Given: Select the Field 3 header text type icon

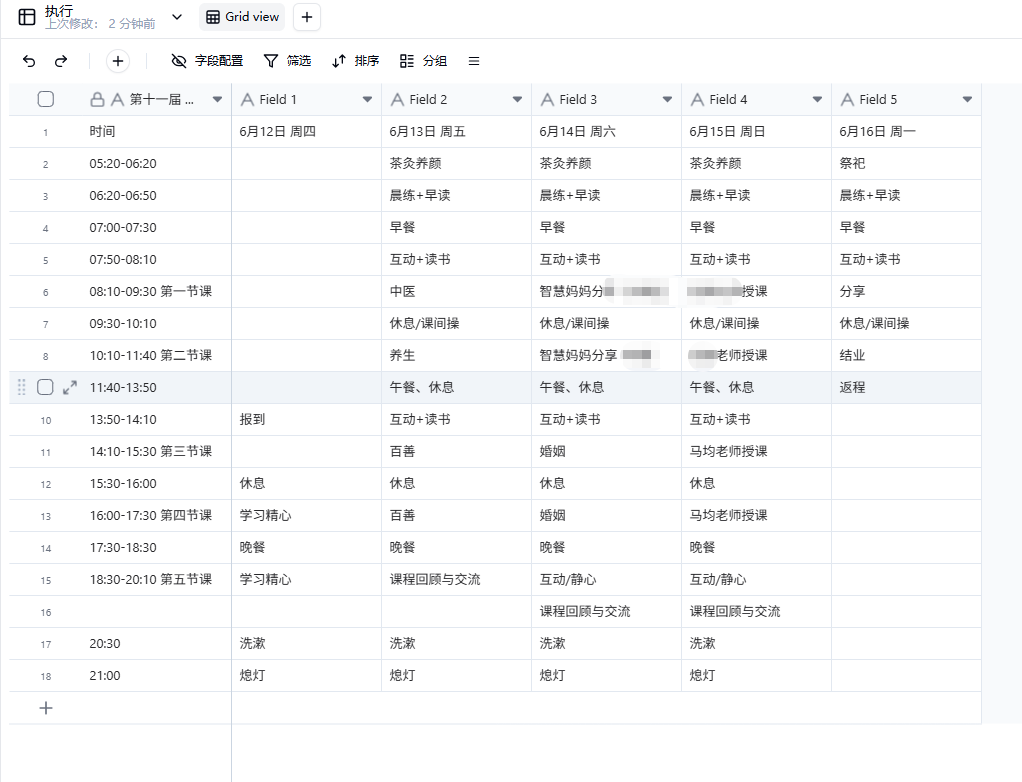Looking at the screenshot, I should tap(548, 100).
